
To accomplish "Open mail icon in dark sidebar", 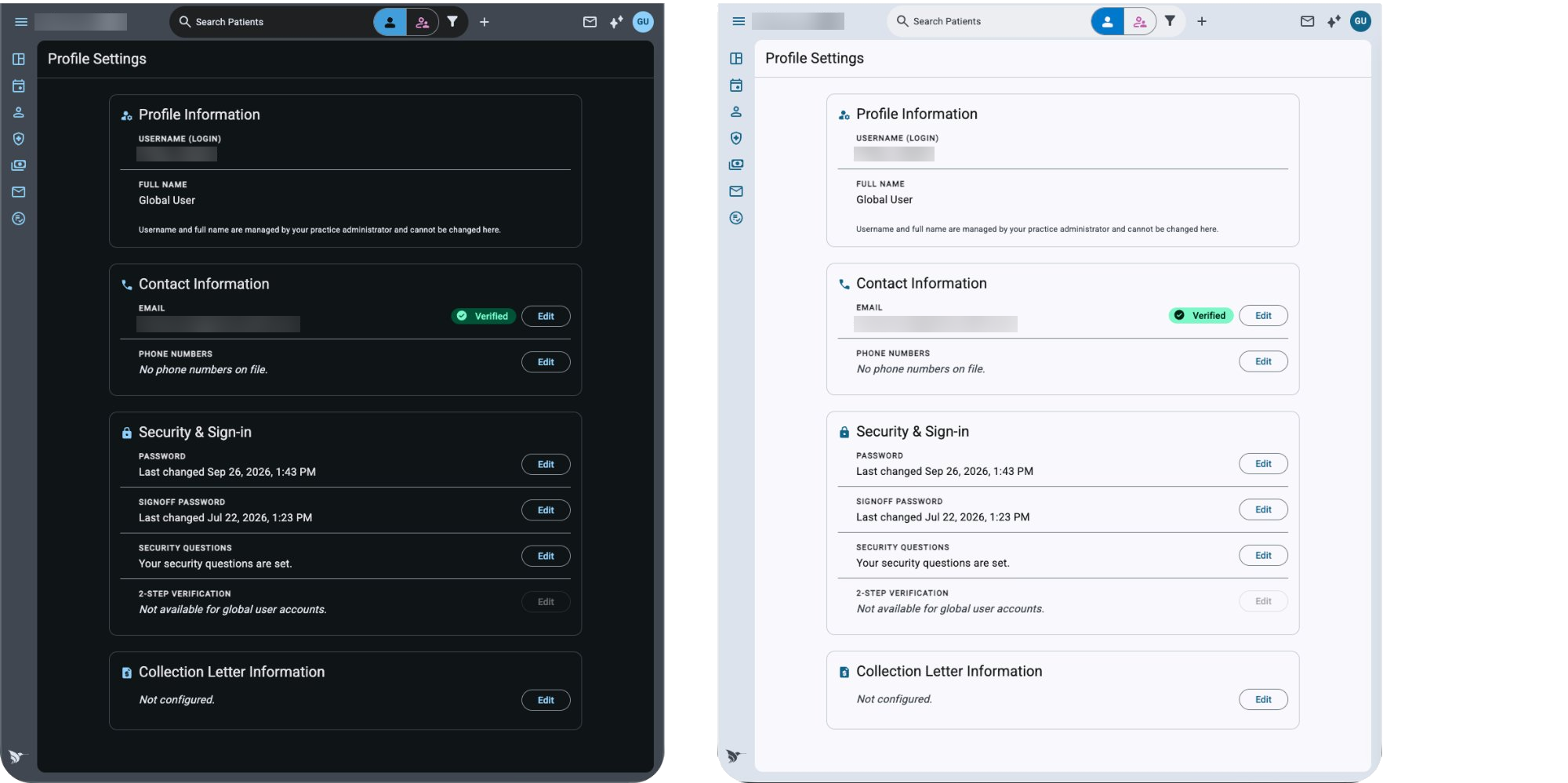I will tap(19, 192).
